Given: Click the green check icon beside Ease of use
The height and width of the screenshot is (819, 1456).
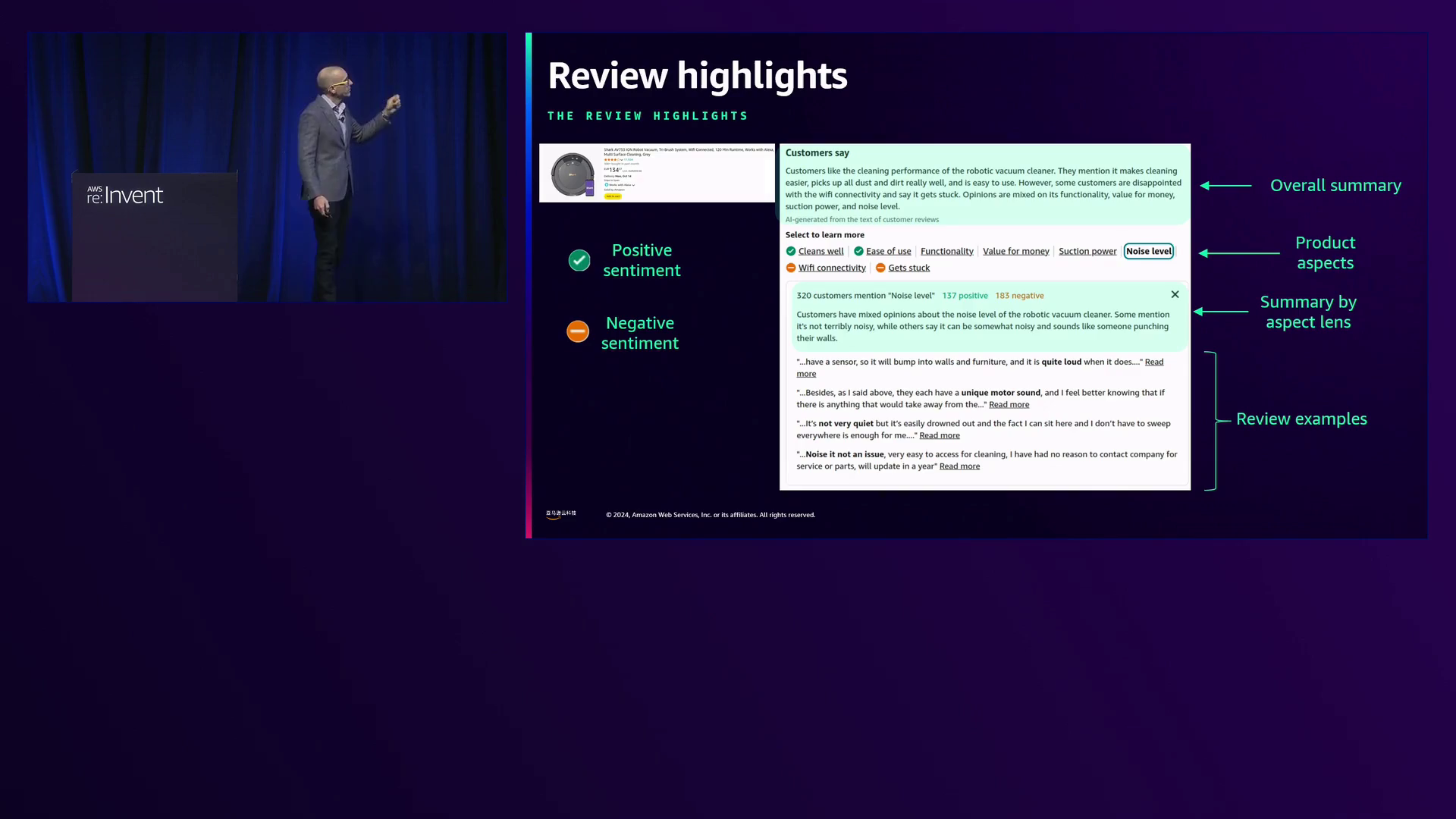Looking at the screenshot, I should pos(858,251).
